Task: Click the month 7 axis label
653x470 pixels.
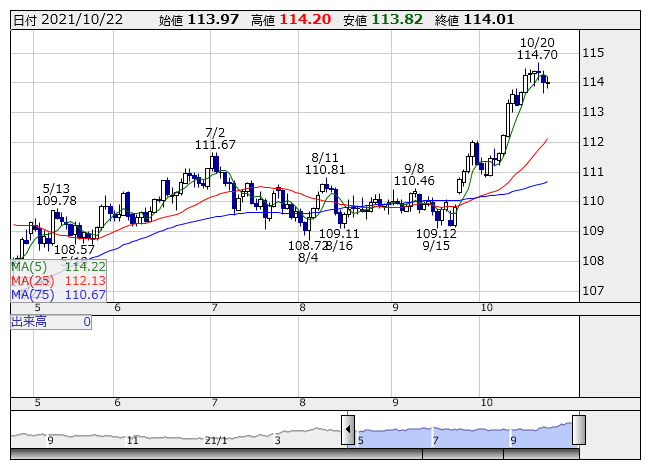Action: coord(214,308)
